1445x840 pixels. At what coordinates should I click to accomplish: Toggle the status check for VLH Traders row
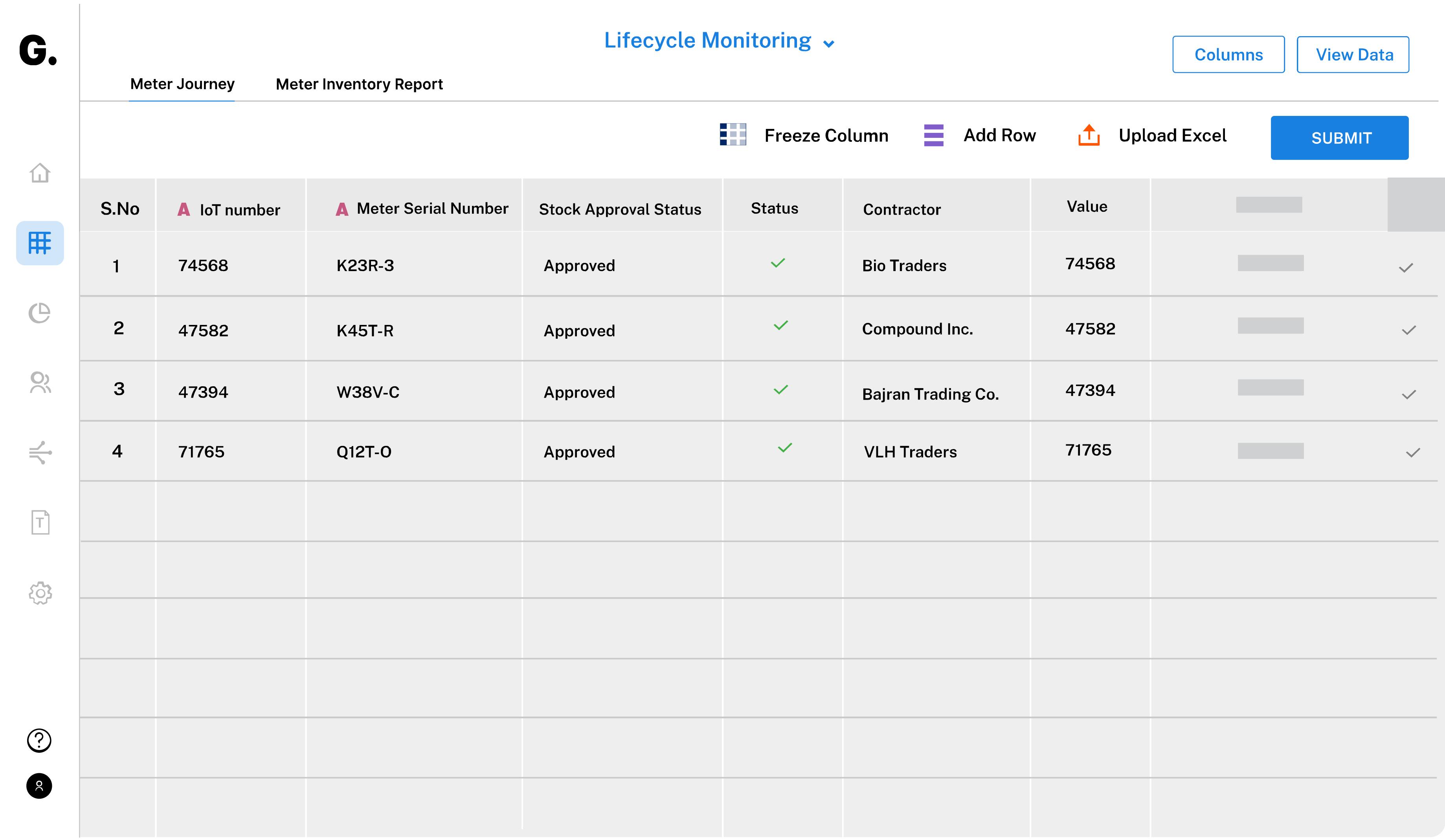click(x=784, y=448)
